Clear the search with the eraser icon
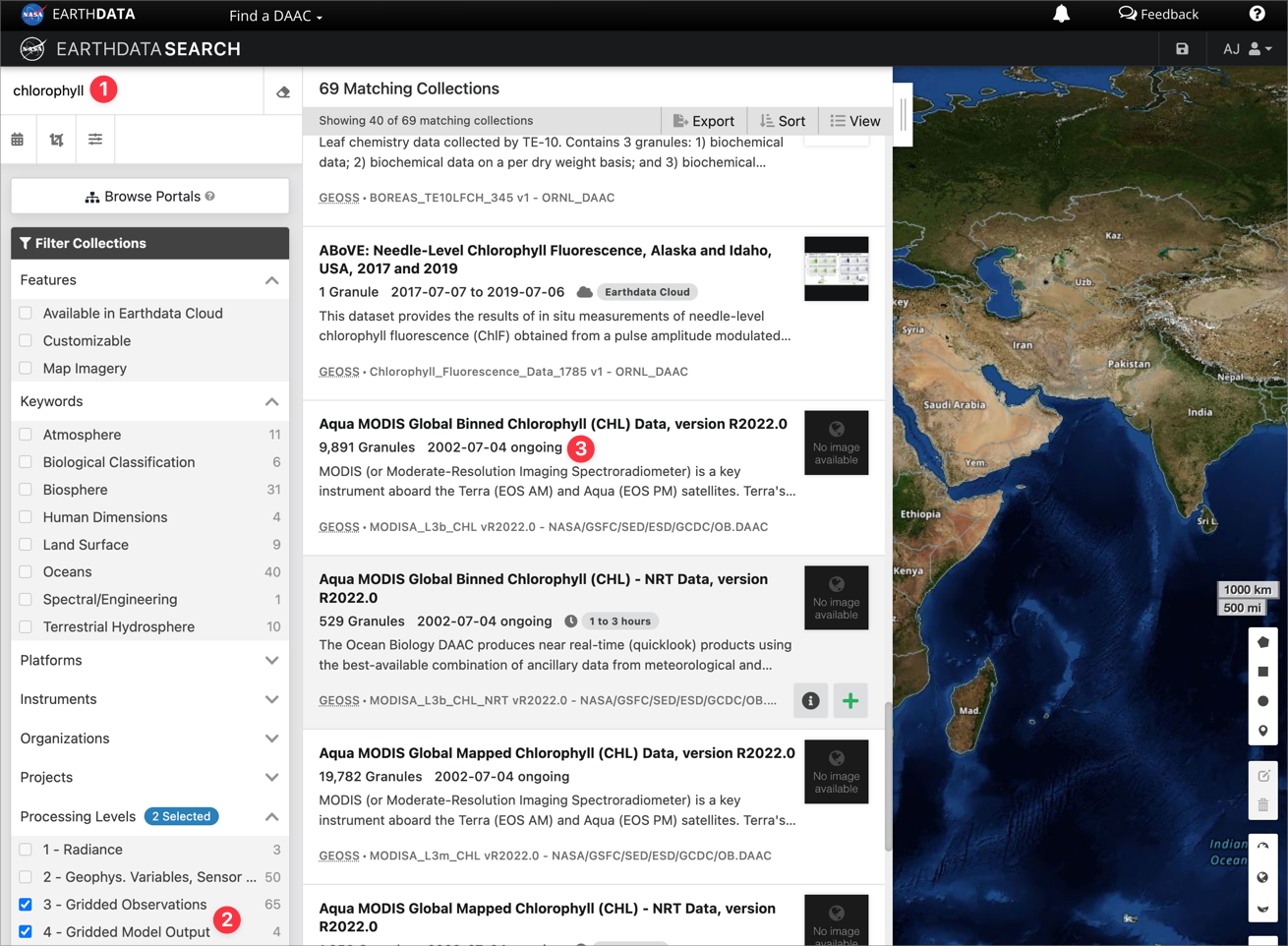Image resolution: width=1288 pixels, height=946 pixels. click(283, 91)
